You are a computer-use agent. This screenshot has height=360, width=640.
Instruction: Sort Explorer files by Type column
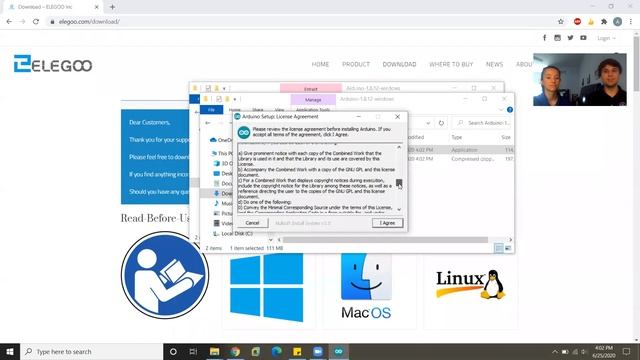tap(457, 137)
